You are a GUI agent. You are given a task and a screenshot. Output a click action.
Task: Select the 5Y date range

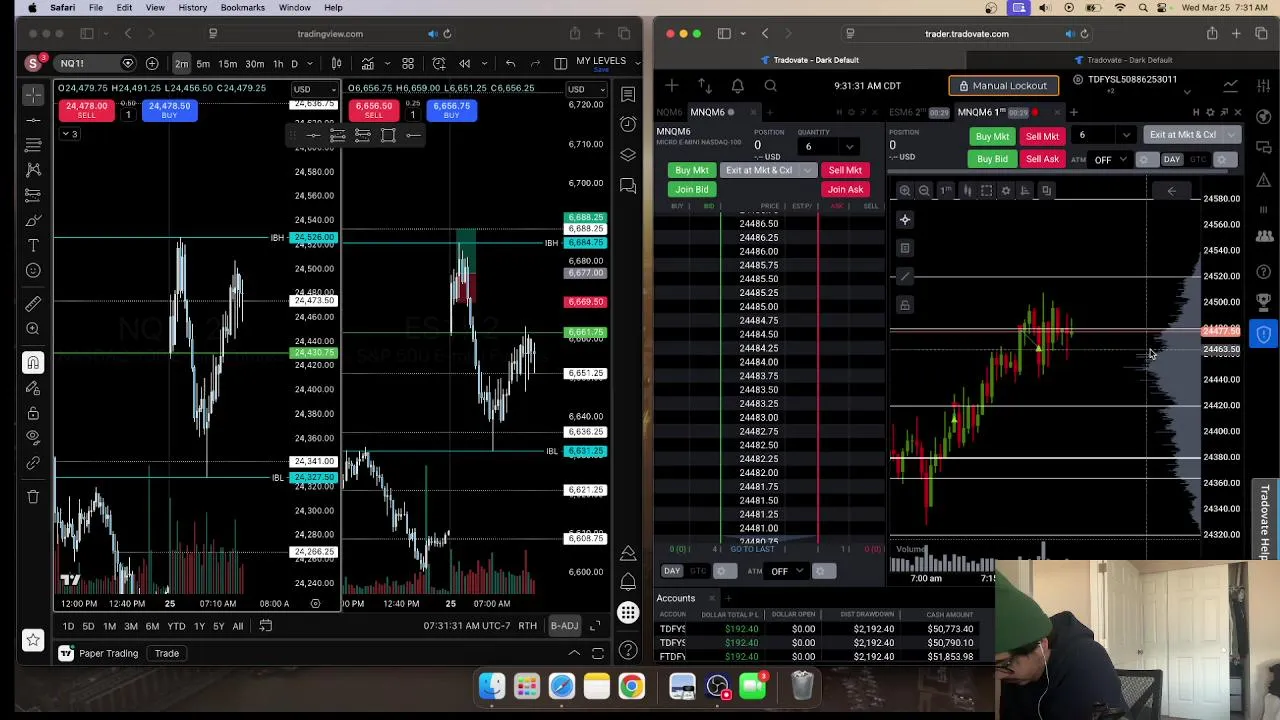pyautogui.click(x=218, y=626)
